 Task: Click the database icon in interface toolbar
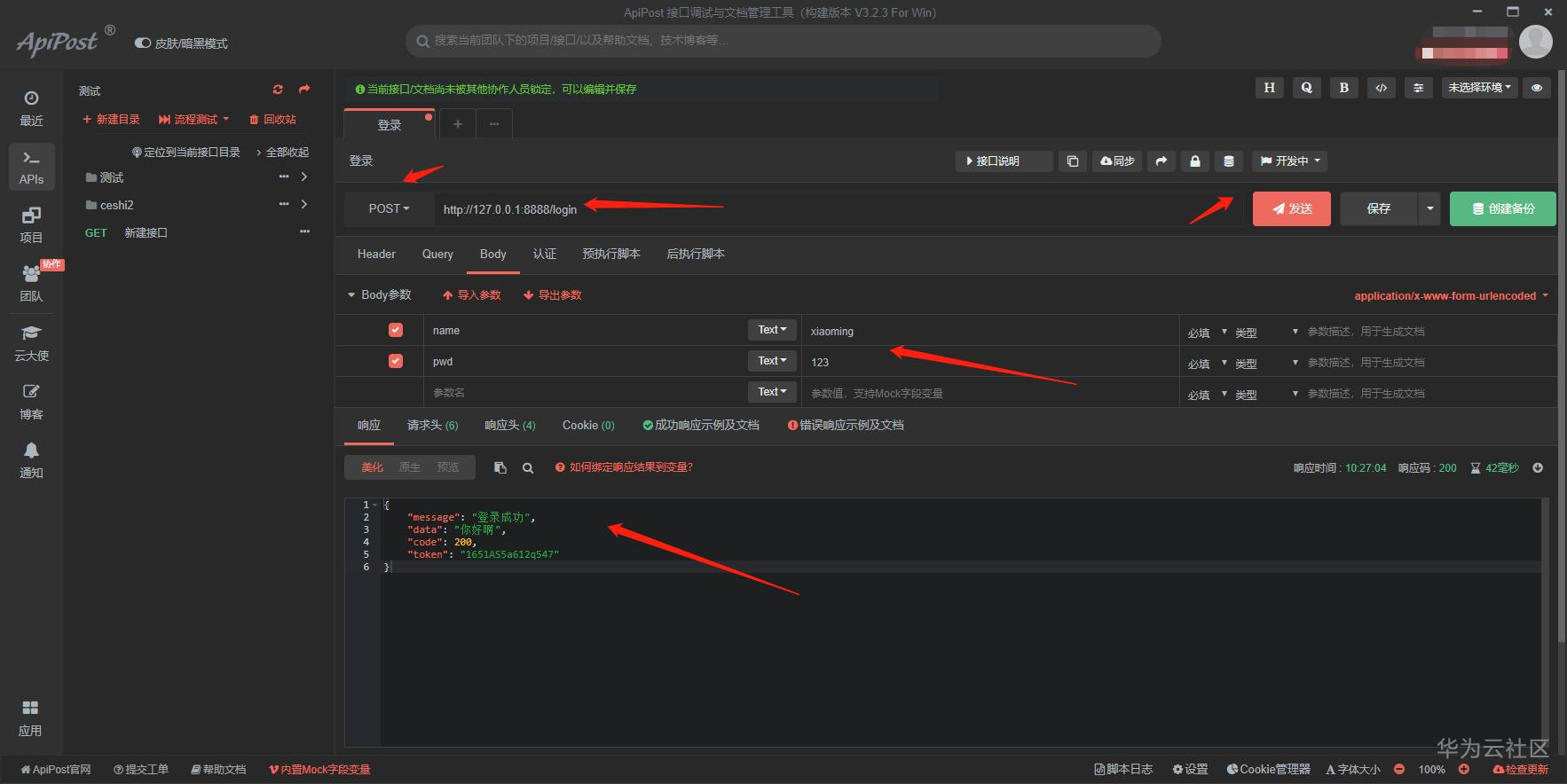click(x=1229, y=161)
